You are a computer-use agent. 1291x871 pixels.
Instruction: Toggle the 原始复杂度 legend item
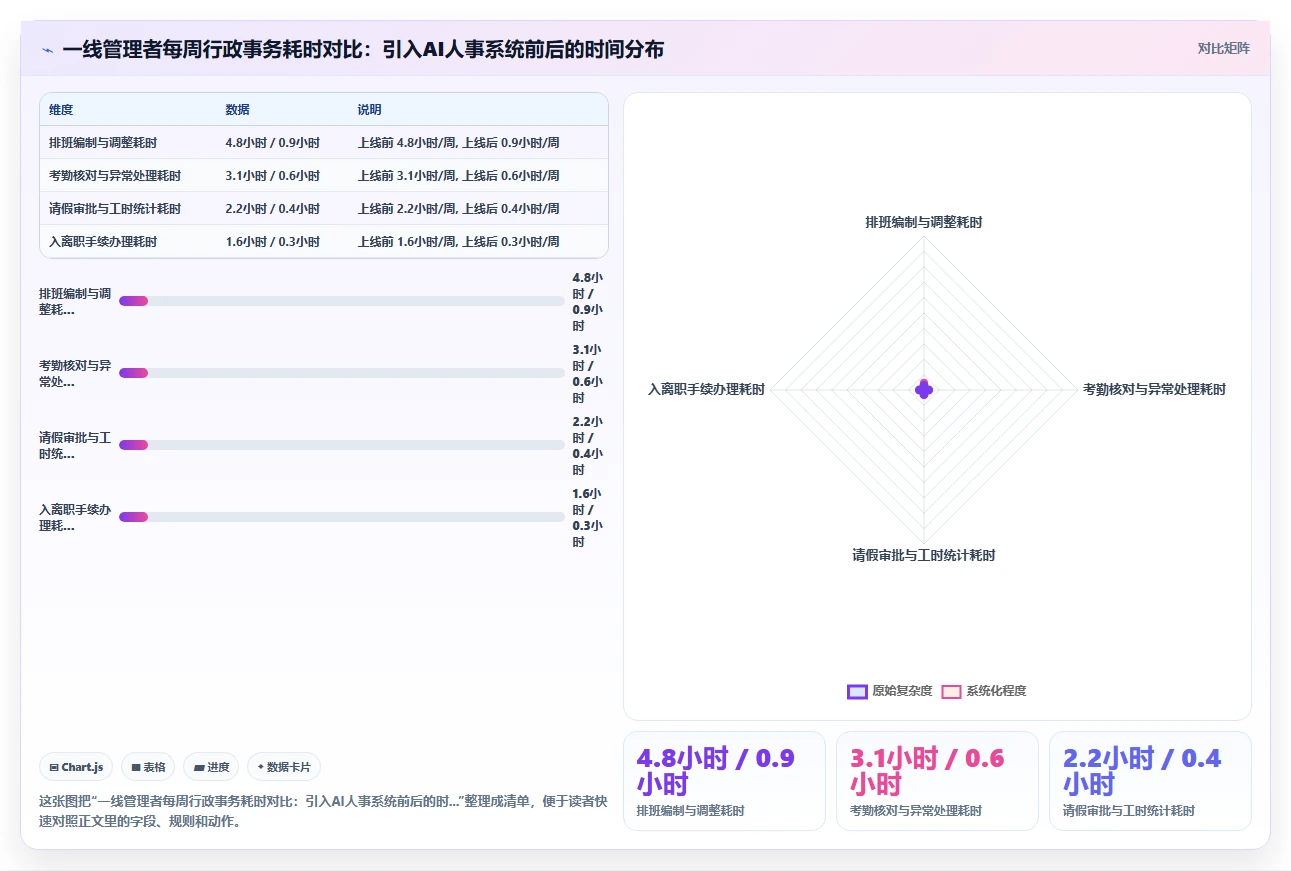coord(889,691)
